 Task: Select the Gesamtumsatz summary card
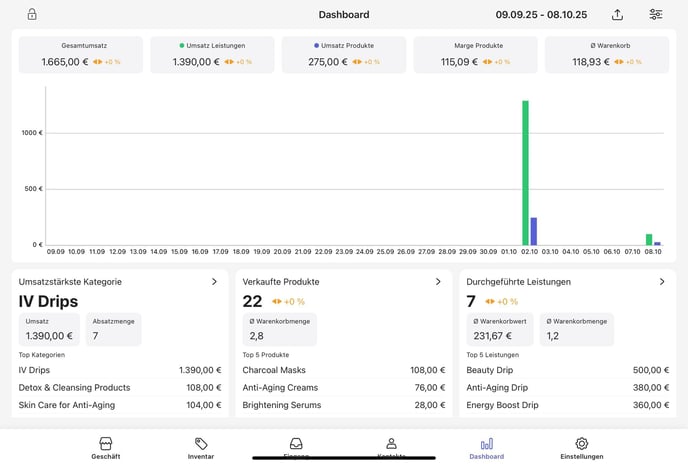point(81,55)
